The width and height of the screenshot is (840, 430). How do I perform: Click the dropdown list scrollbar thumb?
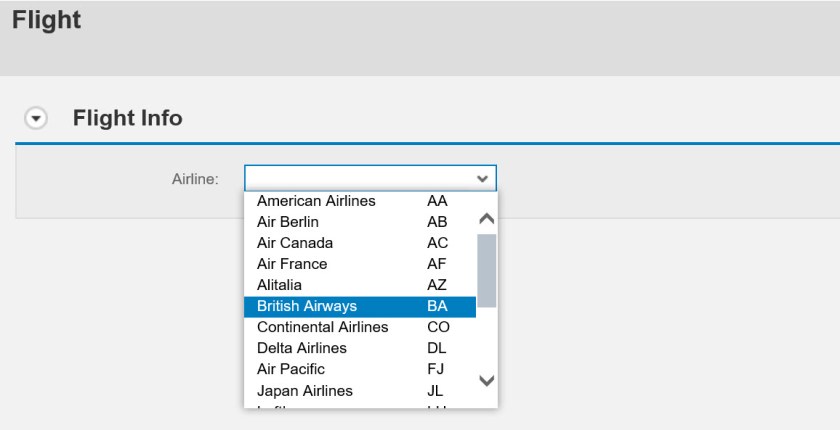(x=487, y=270)
